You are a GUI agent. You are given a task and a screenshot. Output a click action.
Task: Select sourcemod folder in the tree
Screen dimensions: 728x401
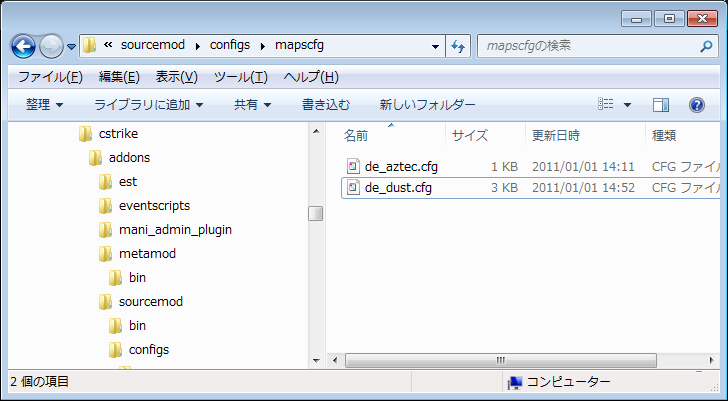point(150,302)
